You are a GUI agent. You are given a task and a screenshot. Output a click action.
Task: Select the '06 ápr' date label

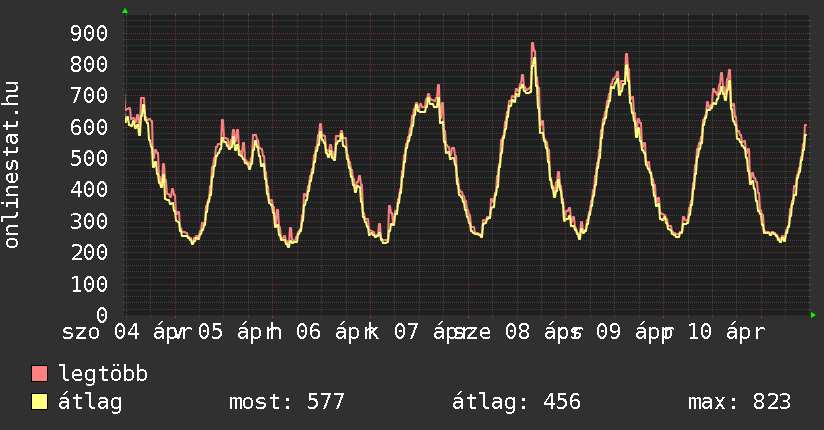click(332, 331)
